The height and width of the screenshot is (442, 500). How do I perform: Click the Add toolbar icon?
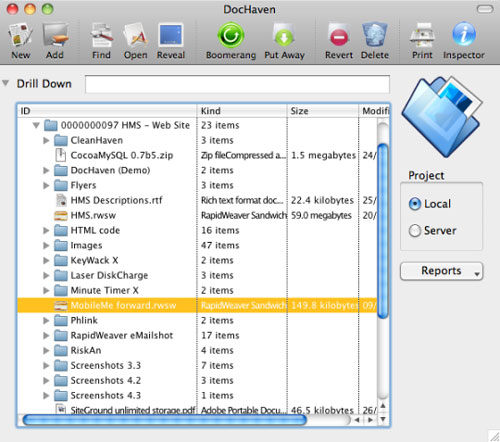(55, 35)
